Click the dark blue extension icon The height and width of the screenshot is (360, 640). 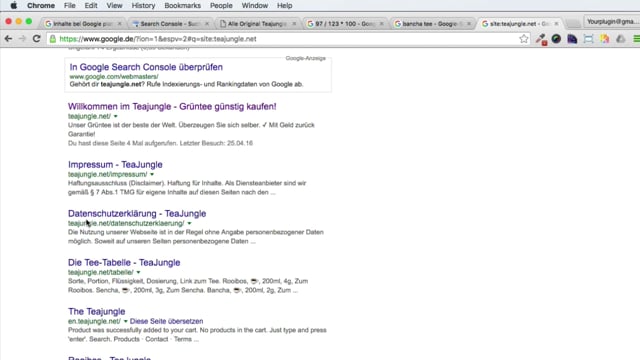pyautogui.click(x=572, y=39)
